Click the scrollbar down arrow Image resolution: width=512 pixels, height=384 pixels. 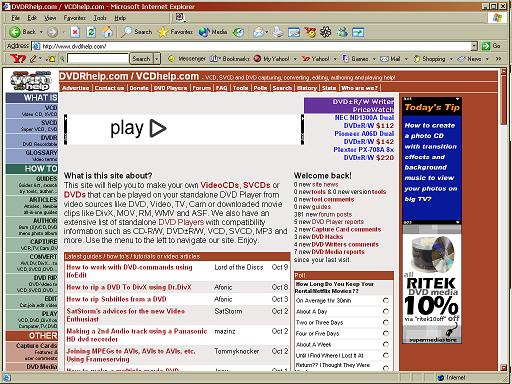(503, 368)
